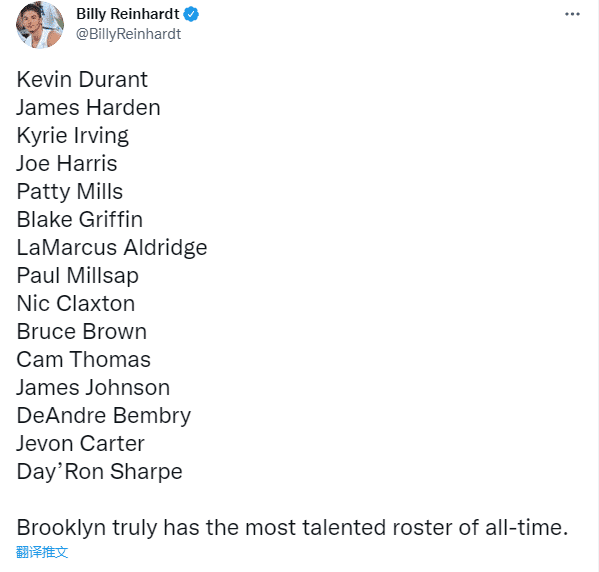Click the blue verified badge
Screen dimensions: 599x572
(191, 14)
